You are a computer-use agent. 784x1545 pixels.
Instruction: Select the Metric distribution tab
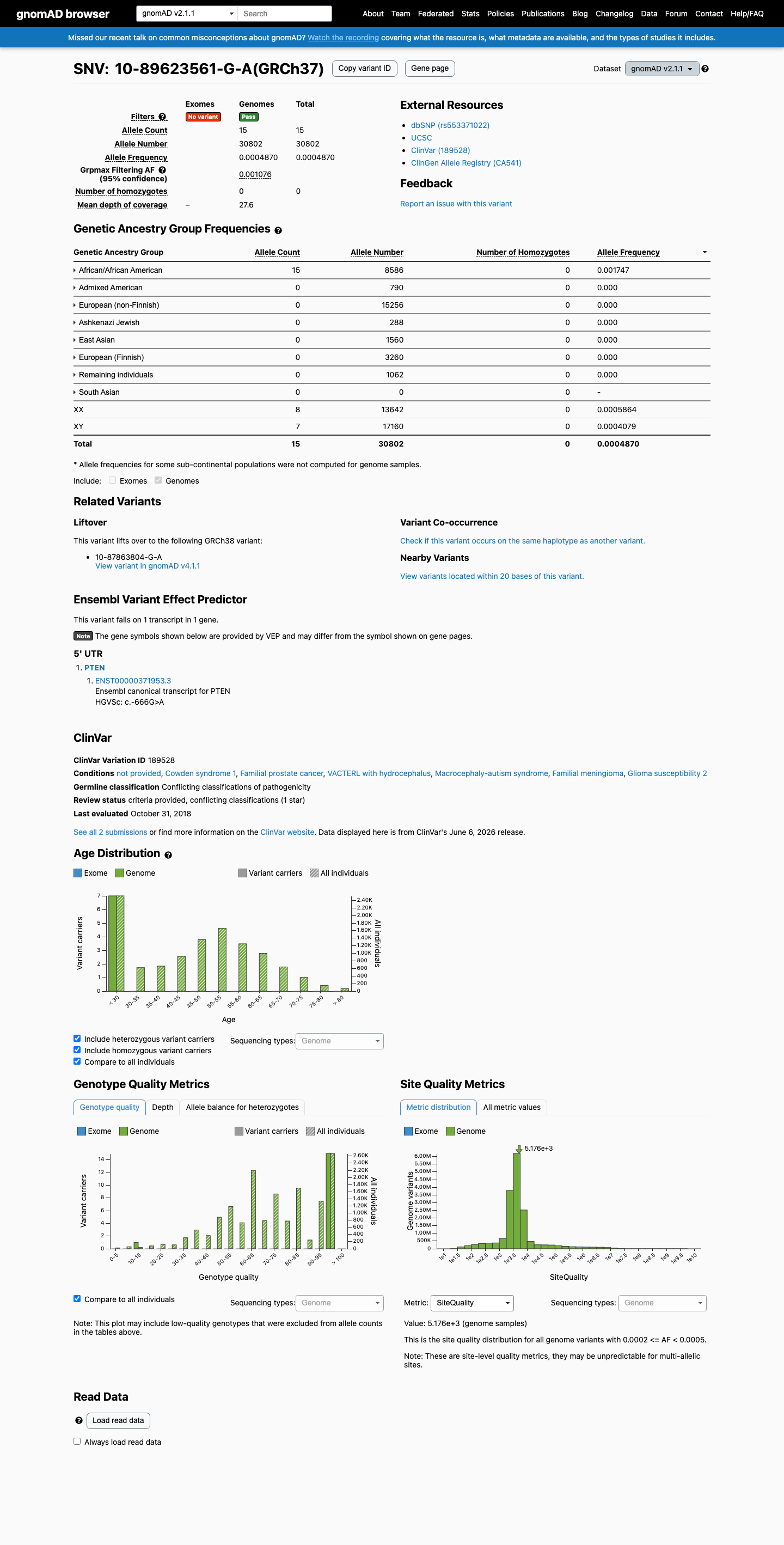point(438,1107)
